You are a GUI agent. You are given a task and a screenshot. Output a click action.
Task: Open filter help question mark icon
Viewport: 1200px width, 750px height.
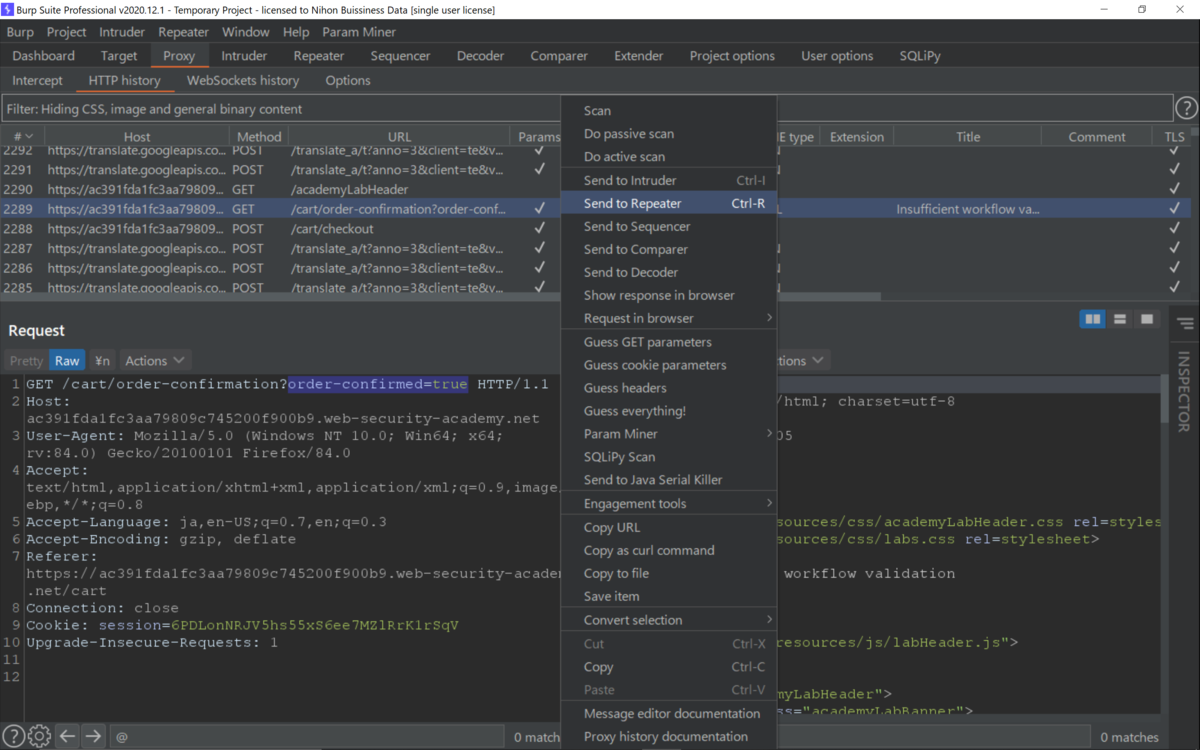1186,108
